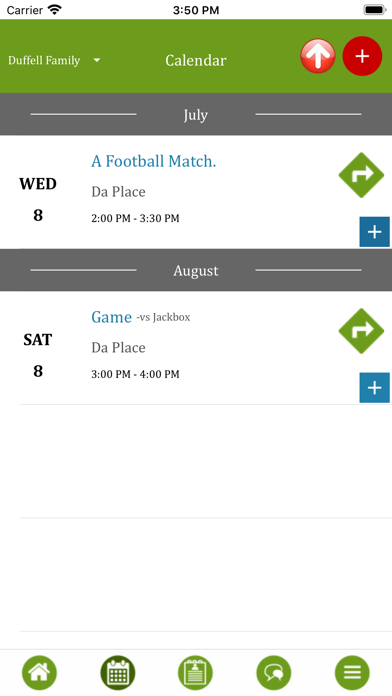Select the SAT 8 date cell
The height and width of the screenshot is (696, 392).
click(38, 355)
